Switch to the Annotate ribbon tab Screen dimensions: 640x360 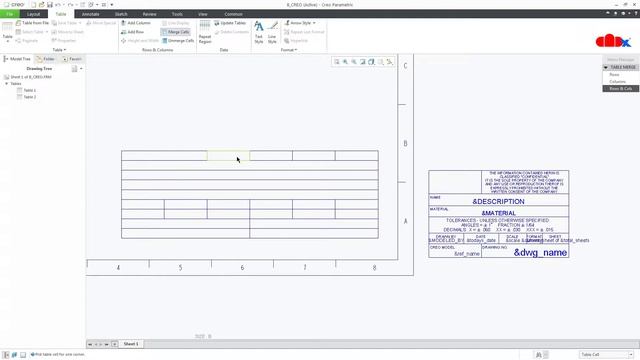point(90,14)
